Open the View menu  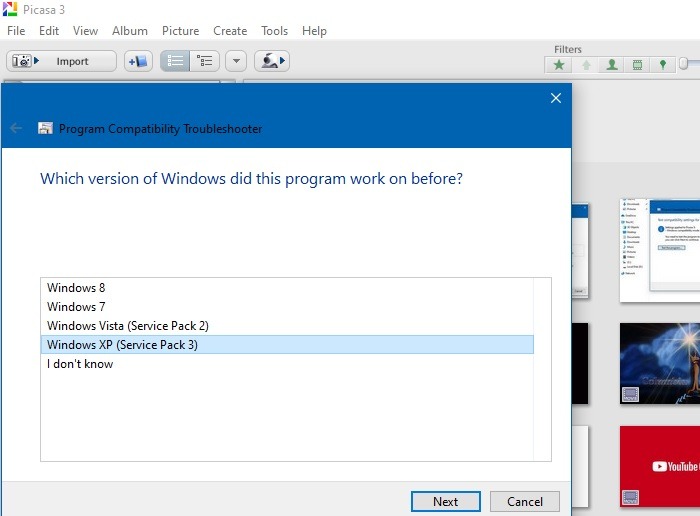pos(85,31)
